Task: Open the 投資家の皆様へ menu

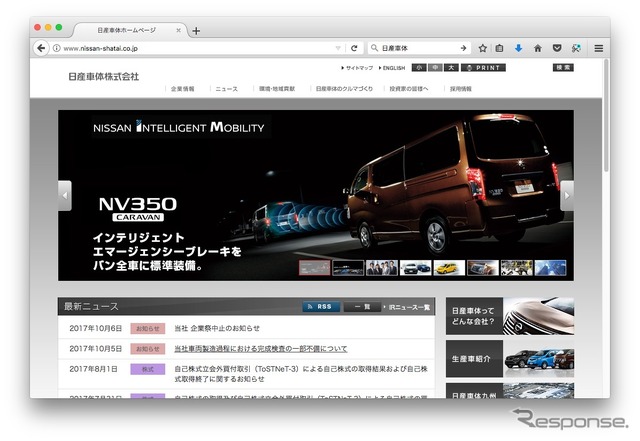Action: click(x=409, y=89)
